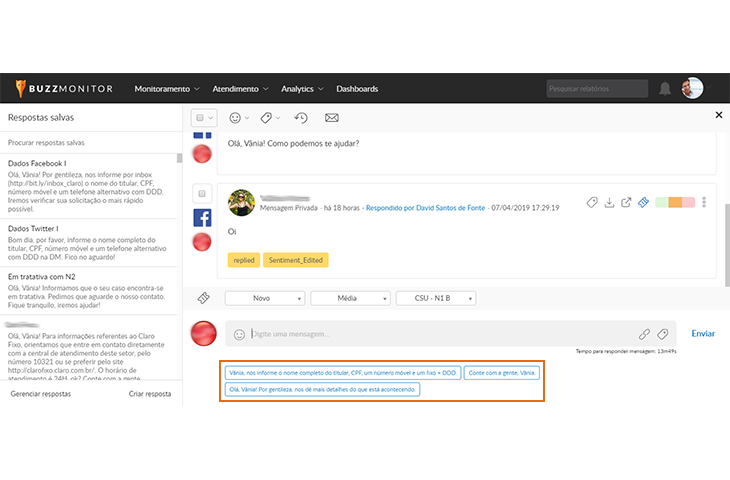Click the green sentiment color swatch
This screenshot has width=730, height=480.
pyautogui.click(x=662, y=202)
